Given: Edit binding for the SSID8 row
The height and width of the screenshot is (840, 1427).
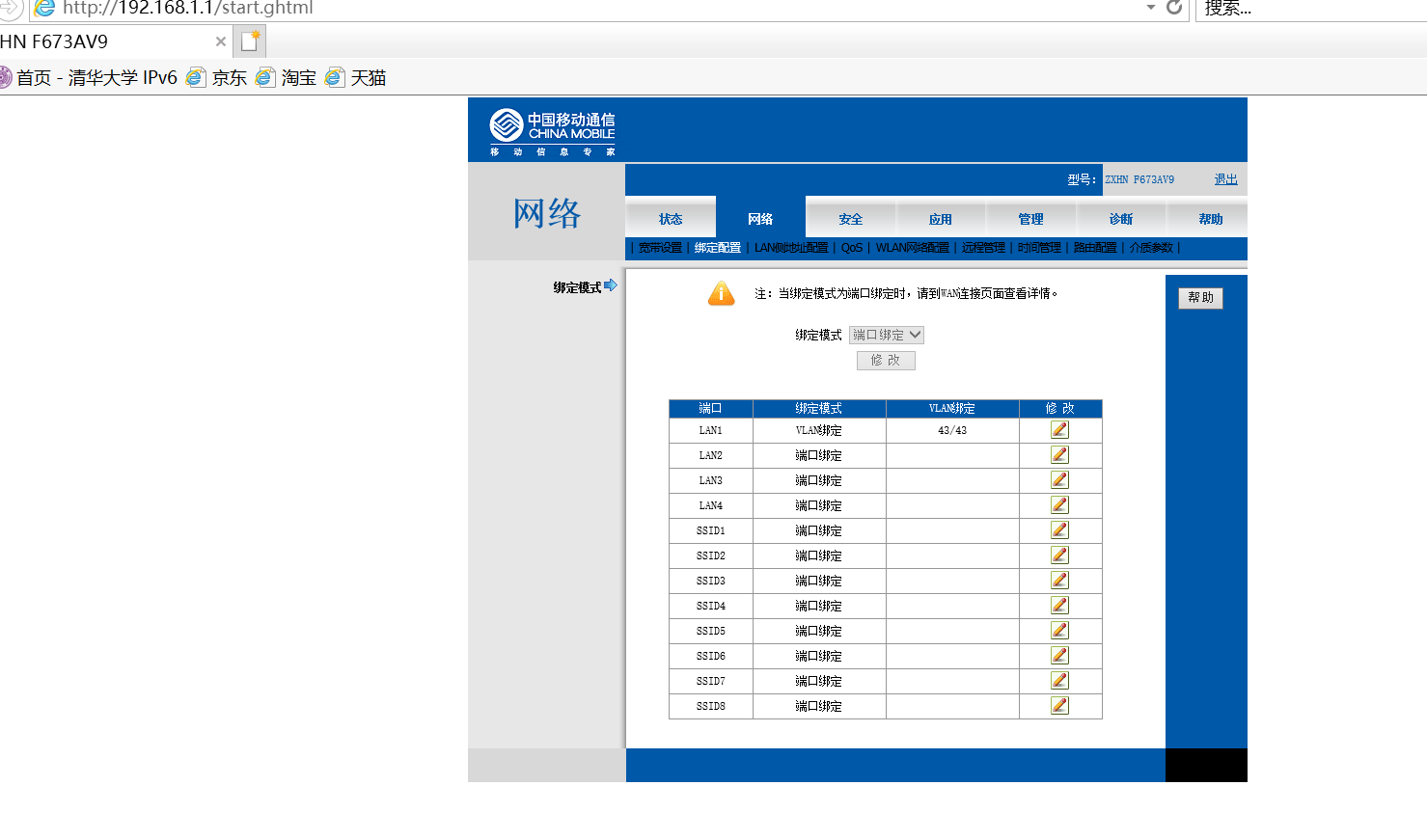Looking at the screenshot, I should pos(1059,706).
